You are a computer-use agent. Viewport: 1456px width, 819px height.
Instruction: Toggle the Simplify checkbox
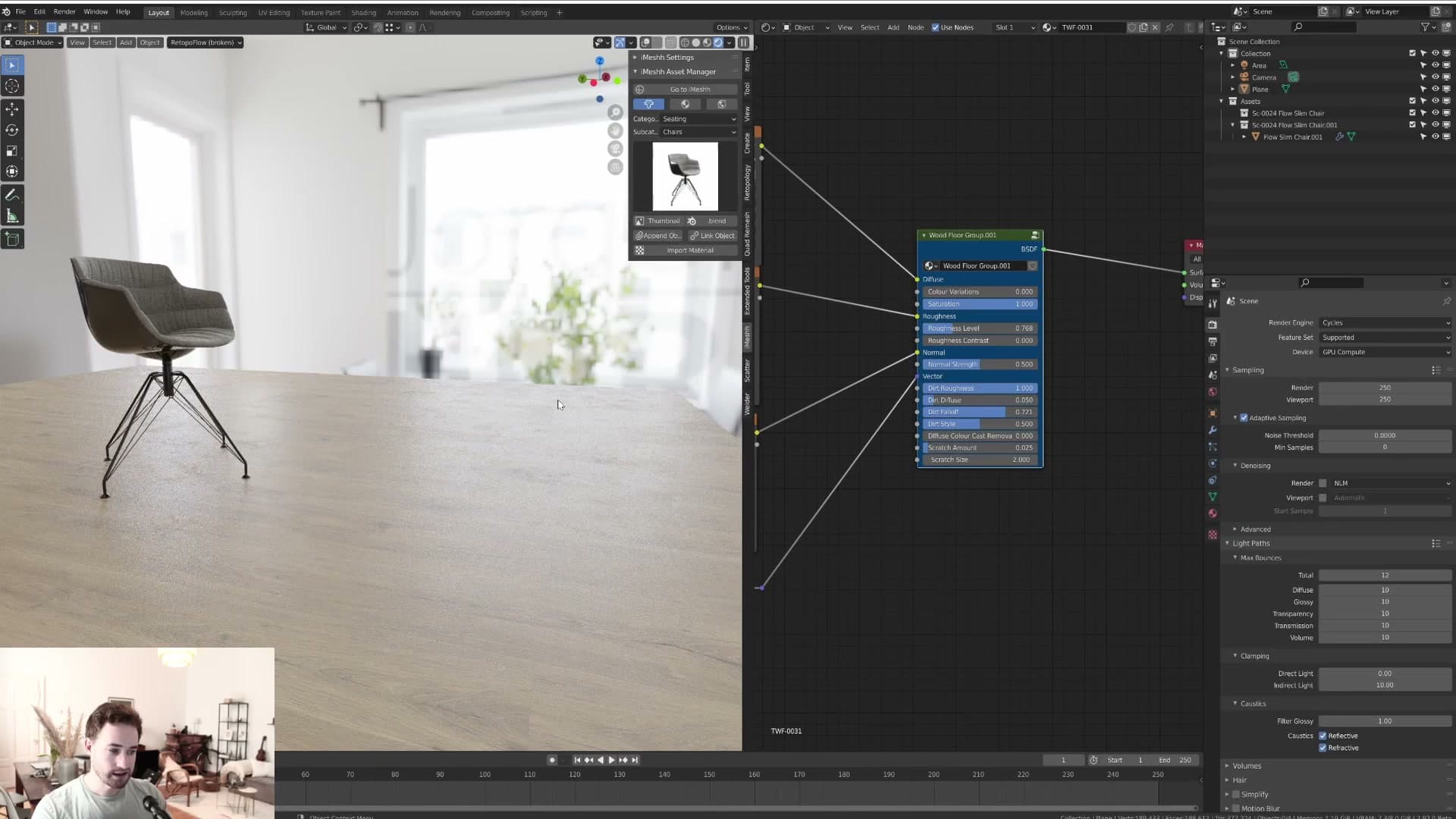click(x=1236, y=795)
